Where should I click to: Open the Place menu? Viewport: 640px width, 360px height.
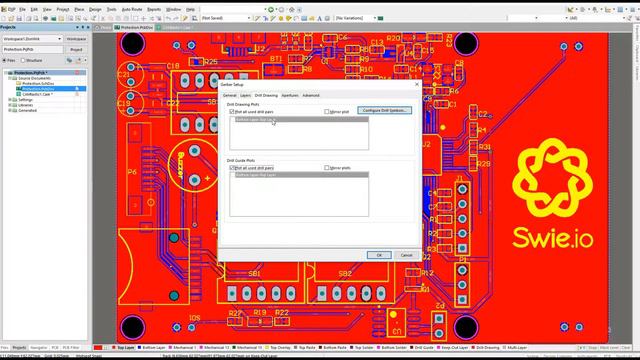click(x=79, y=9)
